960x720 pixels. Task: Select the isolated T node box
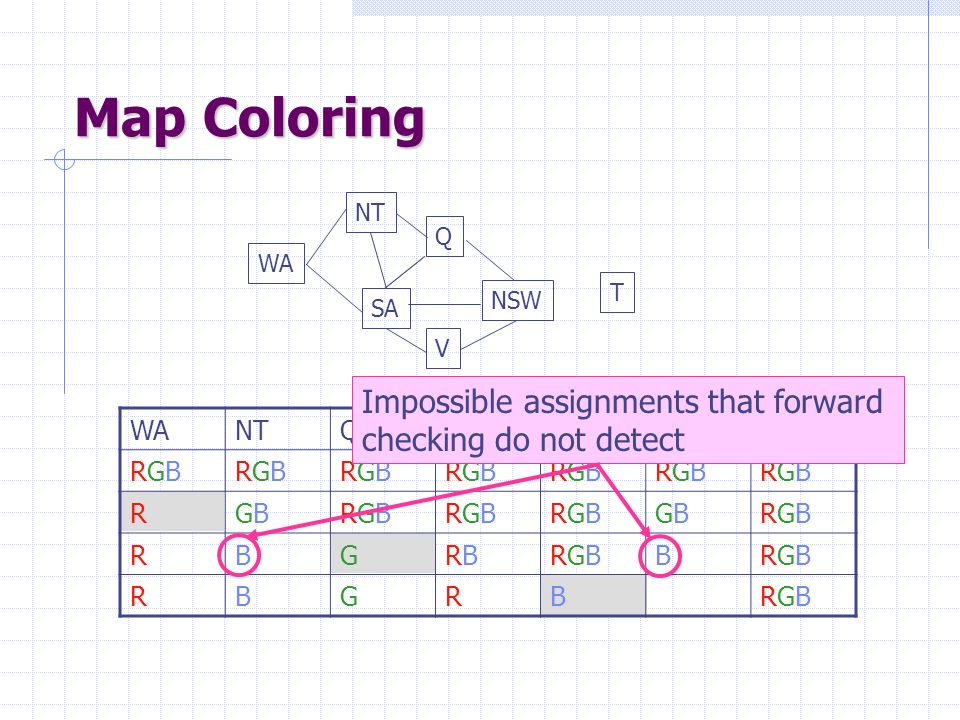(617, 292)
